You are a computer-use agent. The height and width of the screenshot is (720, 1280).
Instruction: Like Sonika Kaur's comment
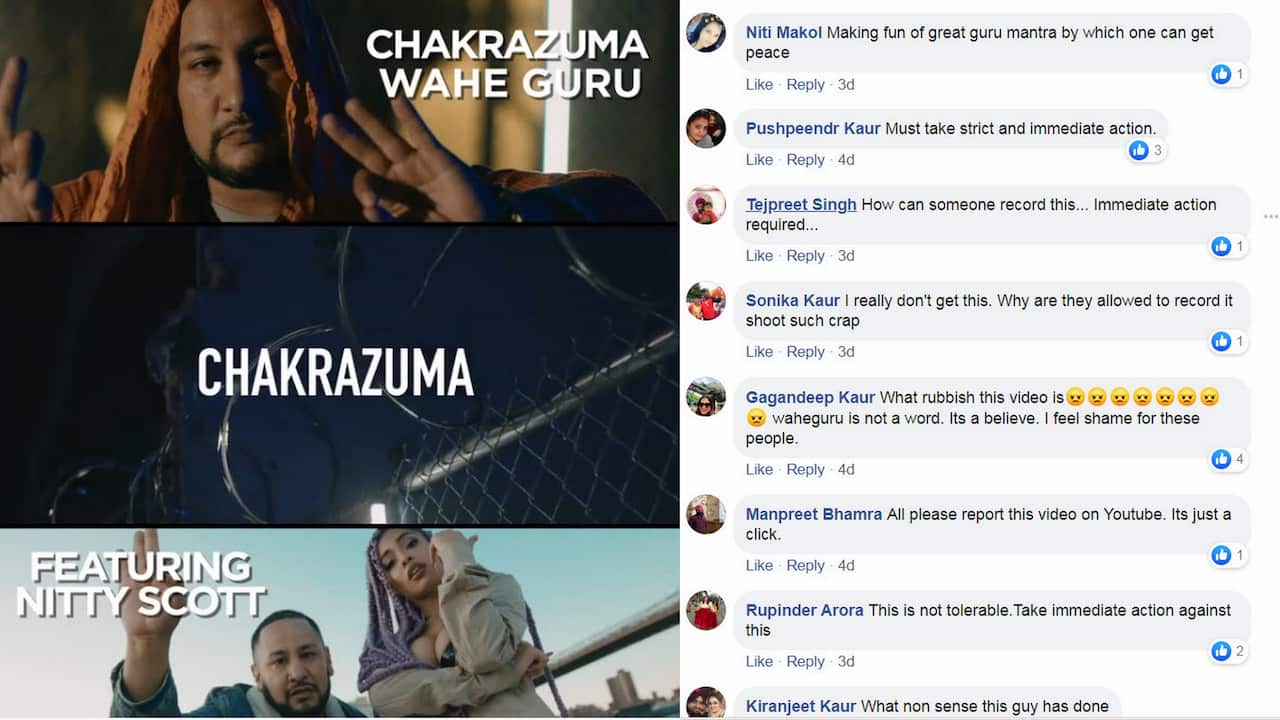[x=759, y=351]
